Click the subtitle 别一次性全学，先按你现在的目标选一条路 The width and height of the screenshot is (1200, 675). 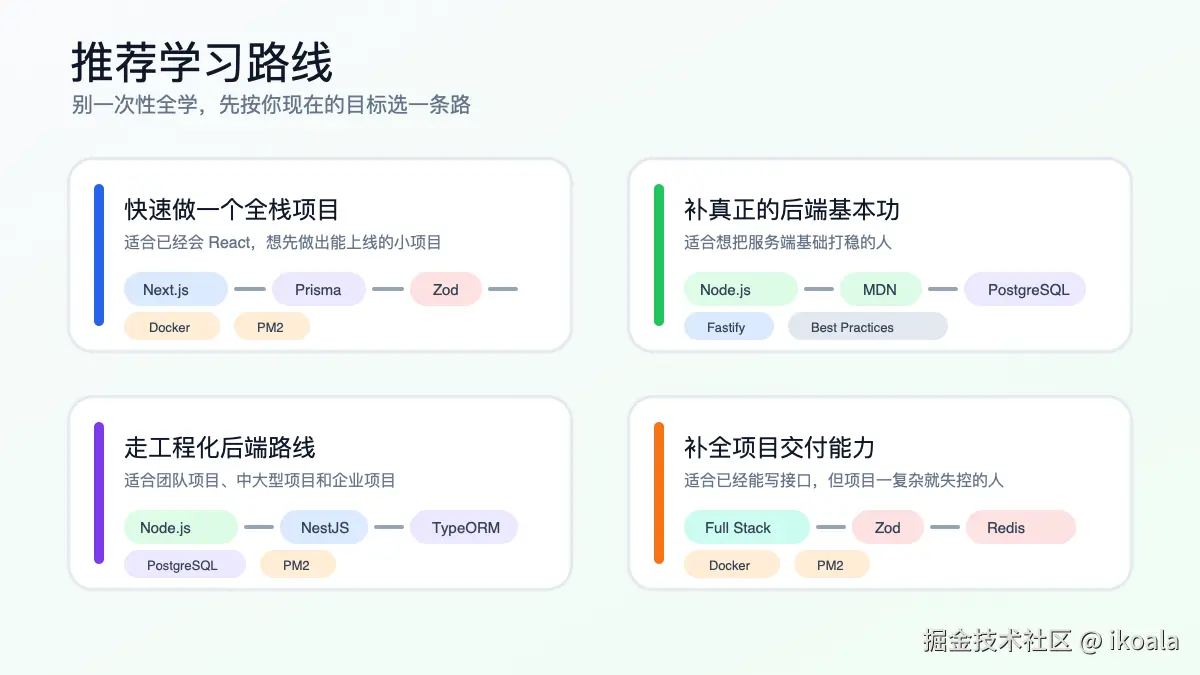271,105
